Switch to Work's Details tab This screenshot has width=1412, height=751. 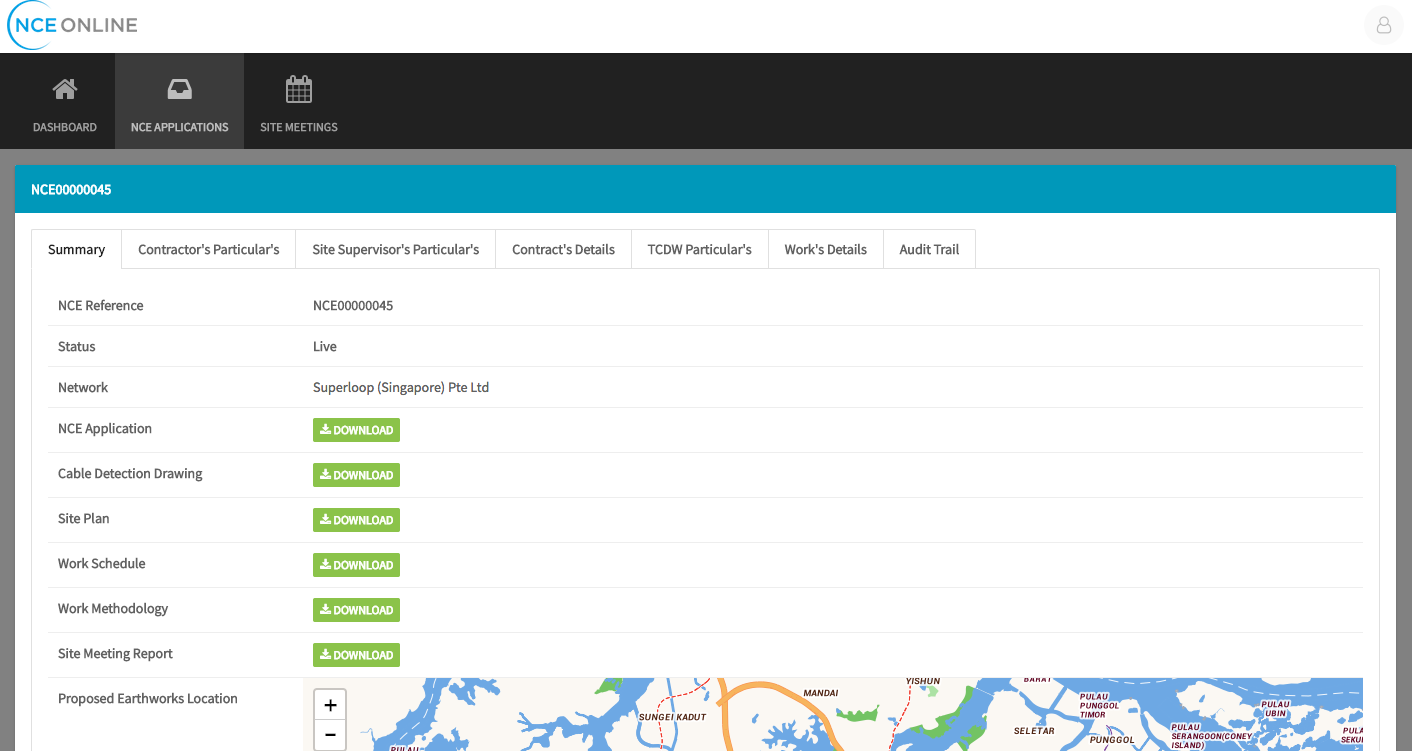click(x=825, y=249)
